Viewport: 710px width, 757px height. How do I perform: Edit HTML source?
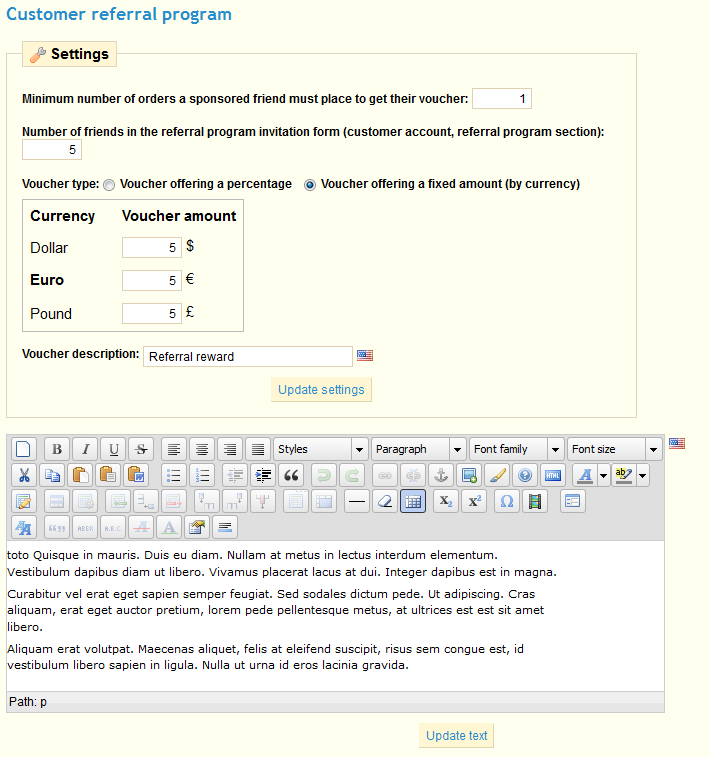pos(553,476)
